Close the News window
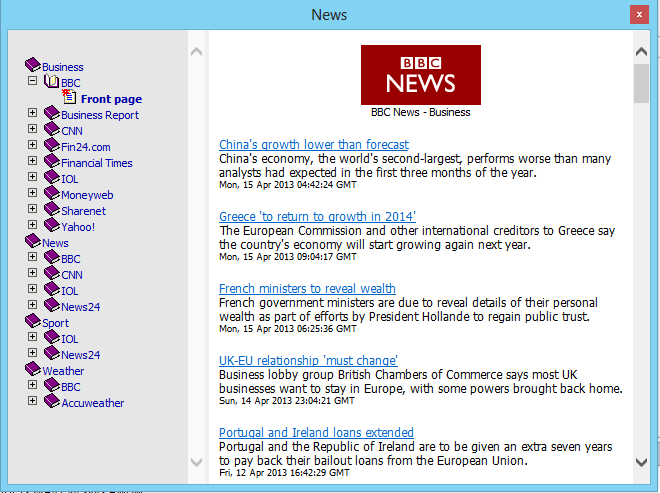Image resolution: width=660 pixels, height=493 pixels. (x=637, y=14)
